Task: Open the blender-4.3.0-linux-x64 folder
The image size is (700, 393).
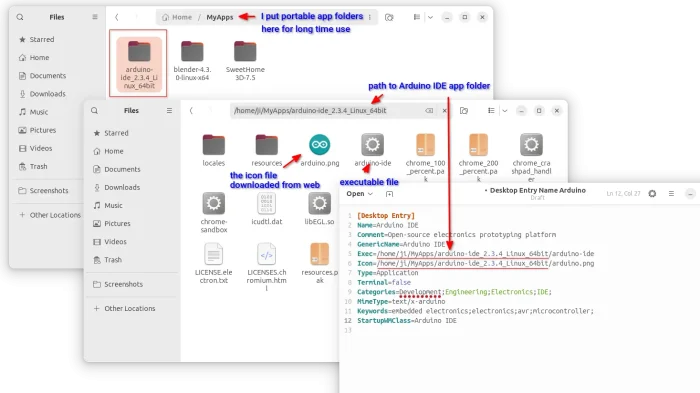Action: click(192, 61)
